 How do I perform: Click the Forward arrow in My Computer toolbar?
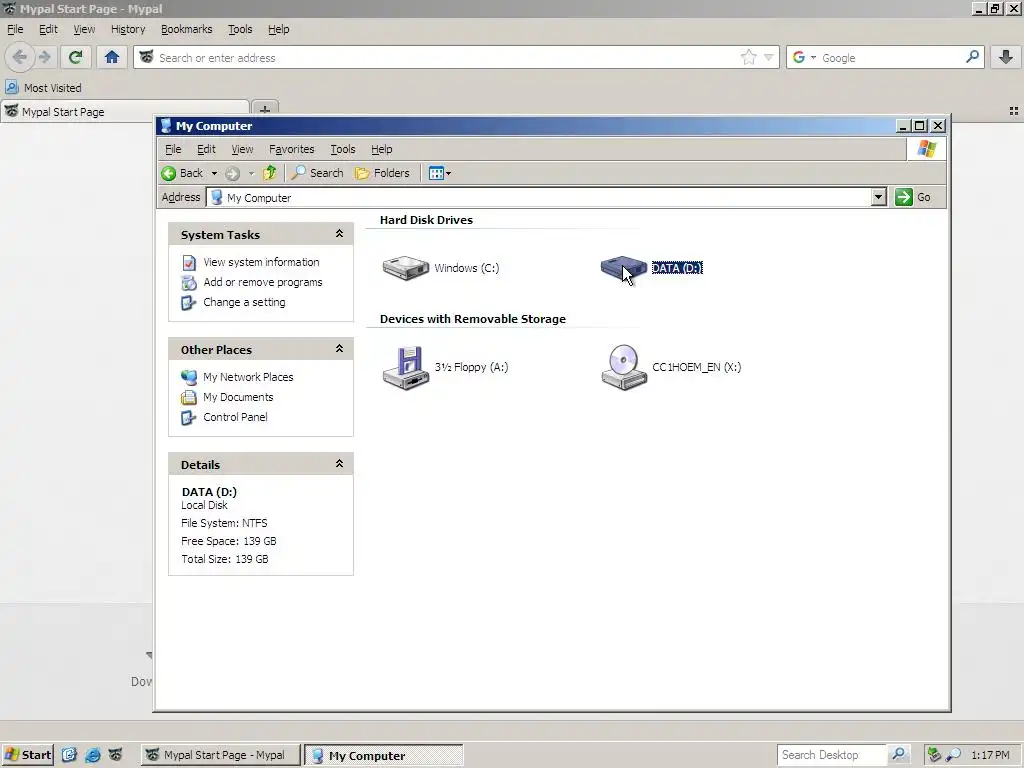click(232, 173)
